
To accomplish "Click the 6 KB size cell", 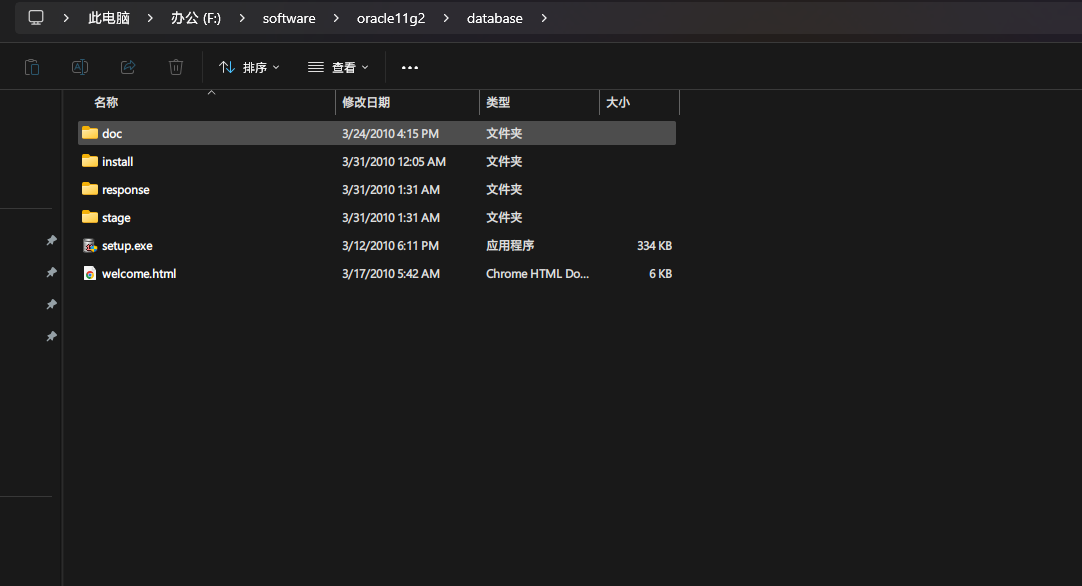I will point(660,274).
